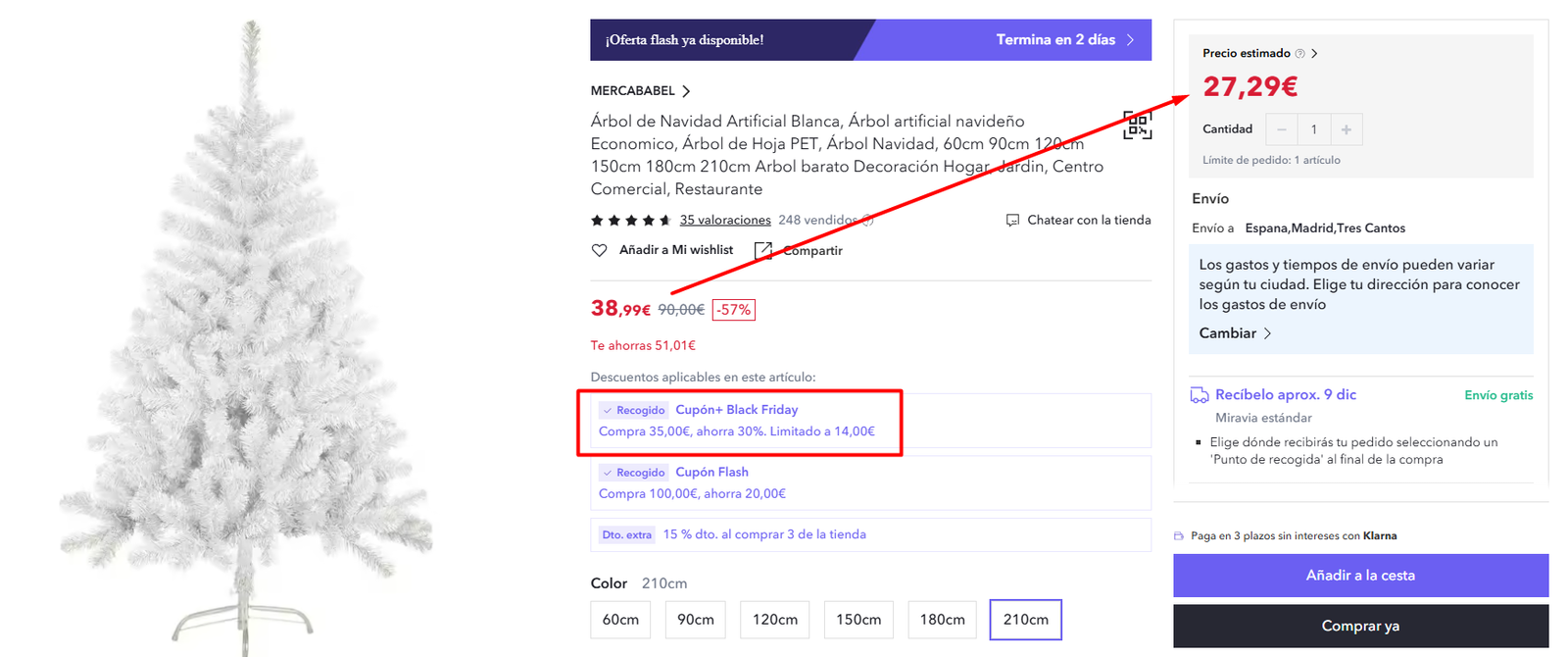Click the QR code scan icon

point(1137,125)
